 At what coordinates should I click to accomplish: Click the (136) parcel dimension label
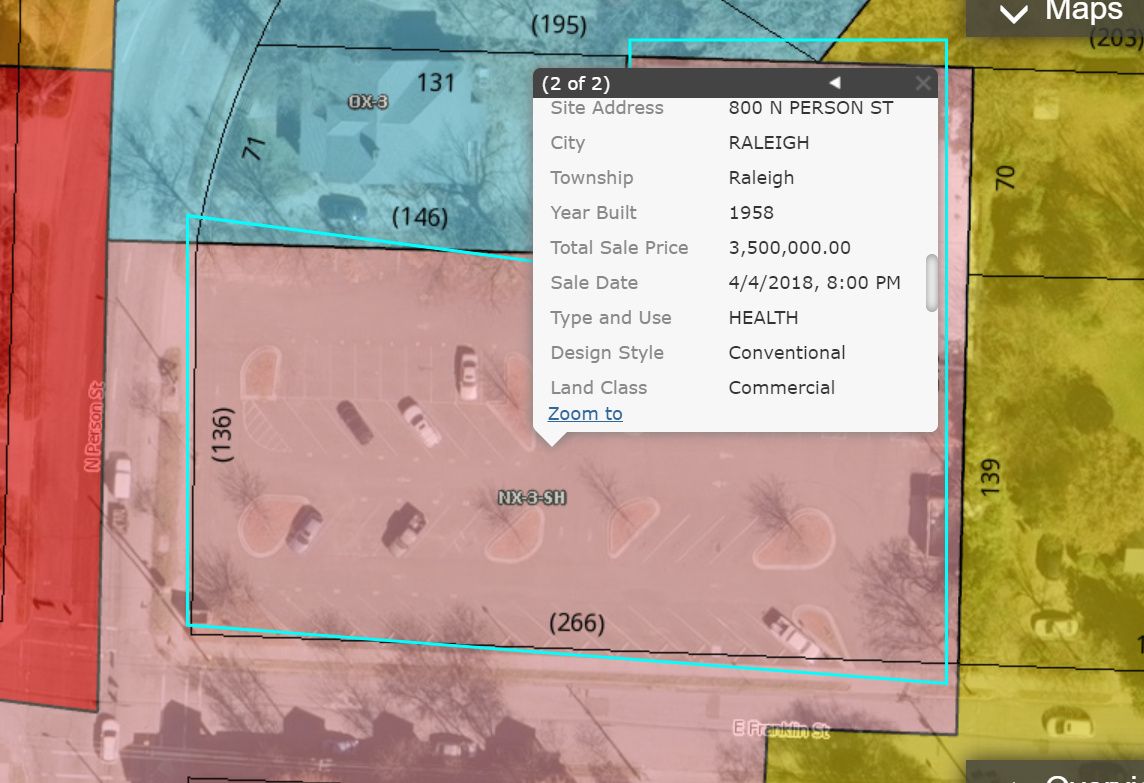(223, 433)
